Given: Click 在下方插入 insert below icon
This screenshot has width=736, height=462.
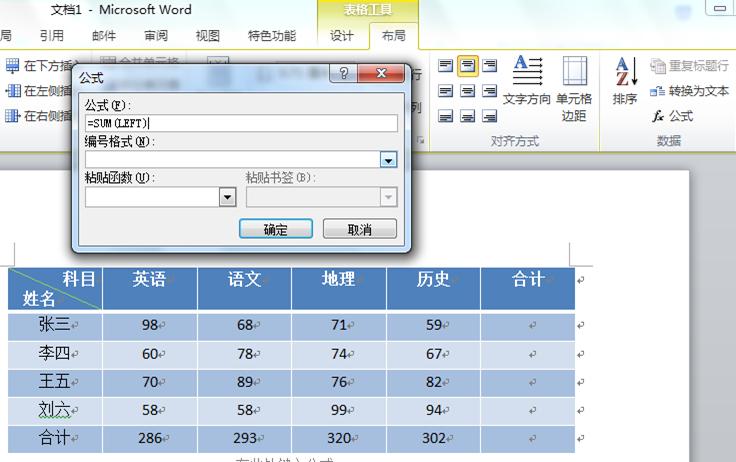Looking at the screenshot, I should click(x=13, y=66).
